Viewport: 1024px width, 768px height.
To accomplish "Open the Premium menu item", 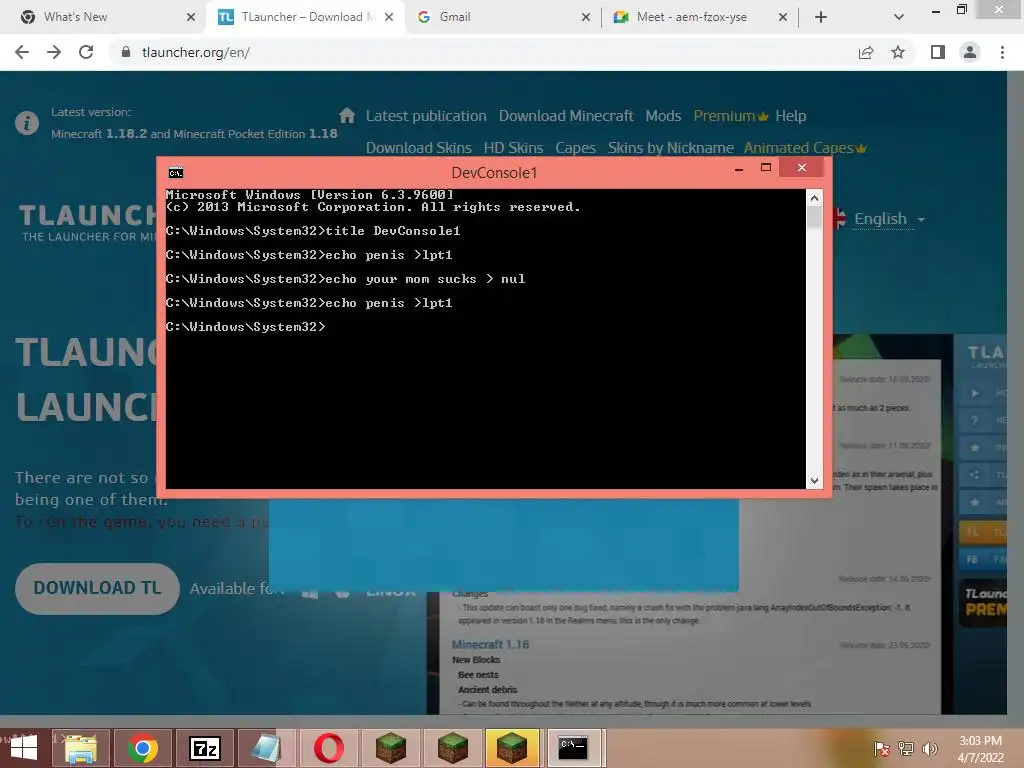I will [730, 116].
